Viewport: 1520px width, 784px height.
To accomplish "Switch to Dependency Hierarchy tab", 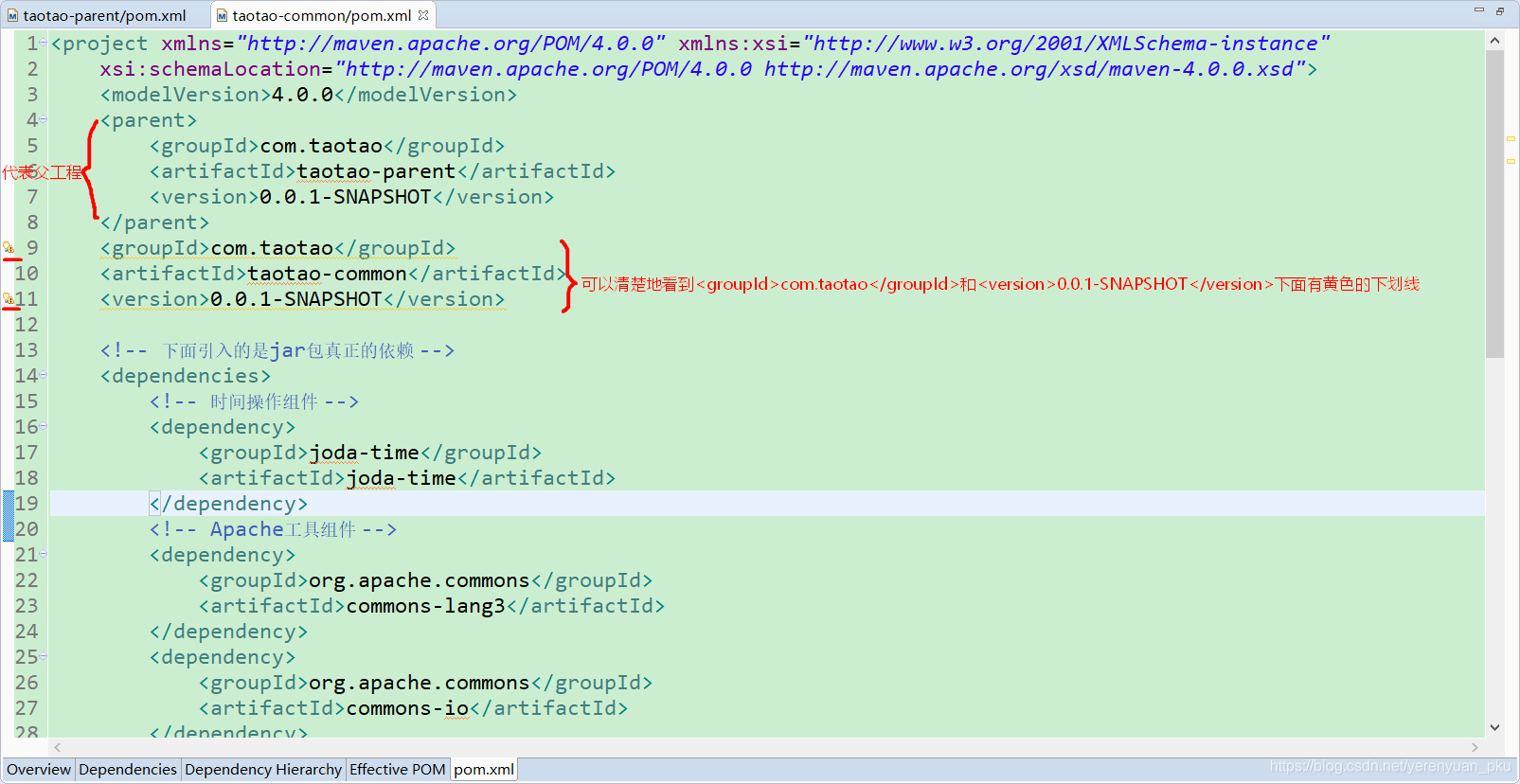I will tap(263, 769).
